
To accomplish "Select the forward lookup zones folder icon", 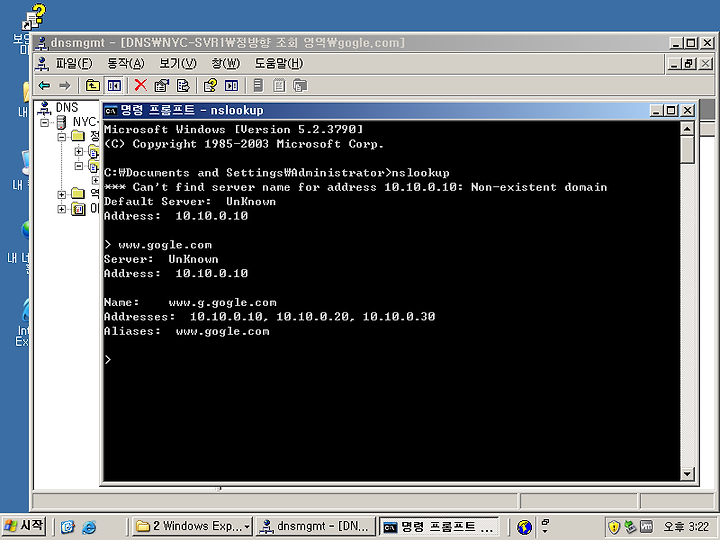I will coord(79,136).
